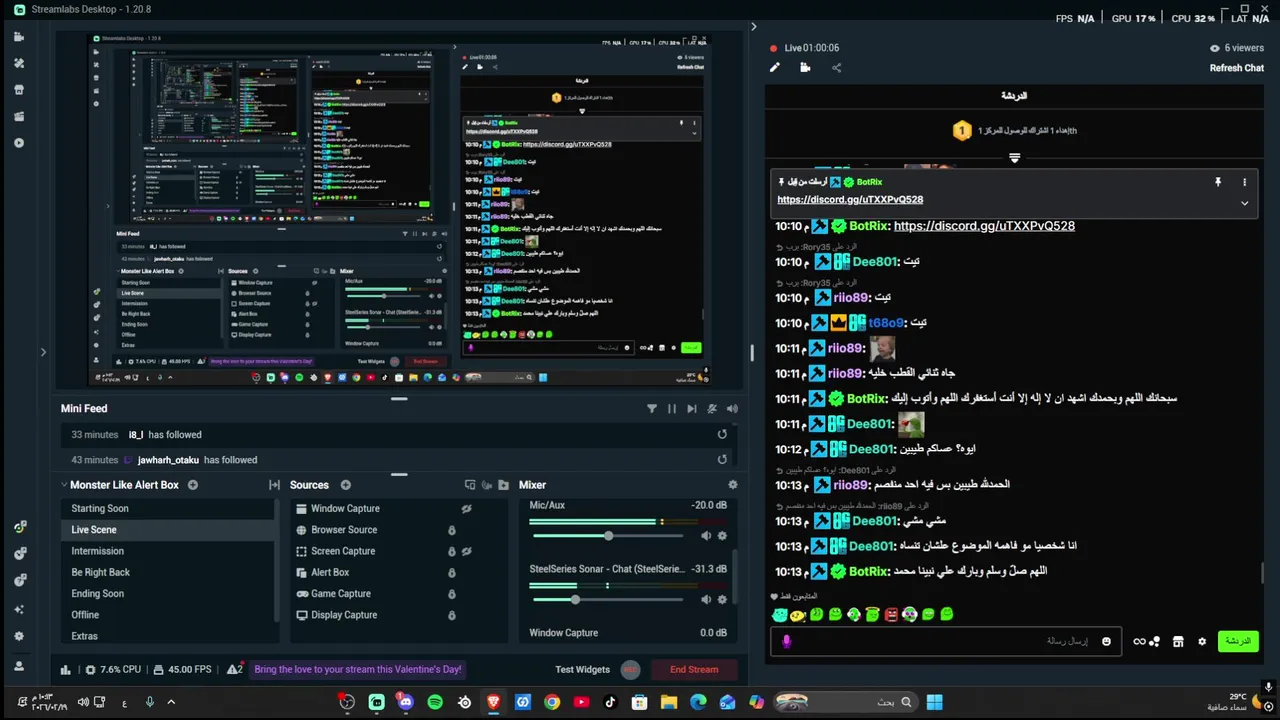This screenshot has width=1280, height=720.
Task: Open the Editor icon in the left sidebar
Action: (19, 37)
